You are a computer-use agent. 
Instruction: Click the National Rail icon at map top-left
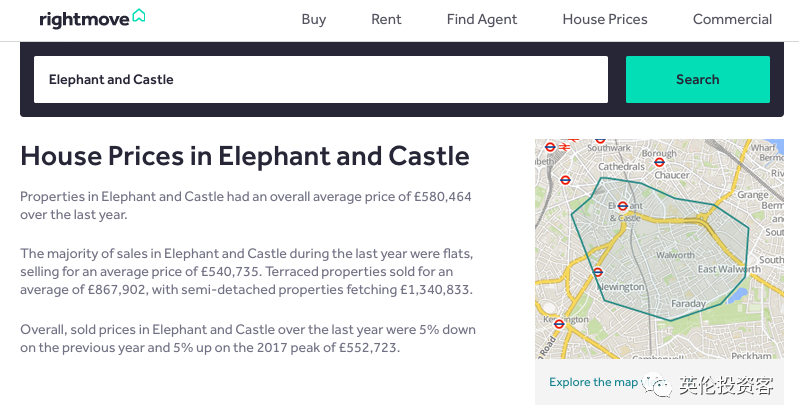click(x=564, y=146)
